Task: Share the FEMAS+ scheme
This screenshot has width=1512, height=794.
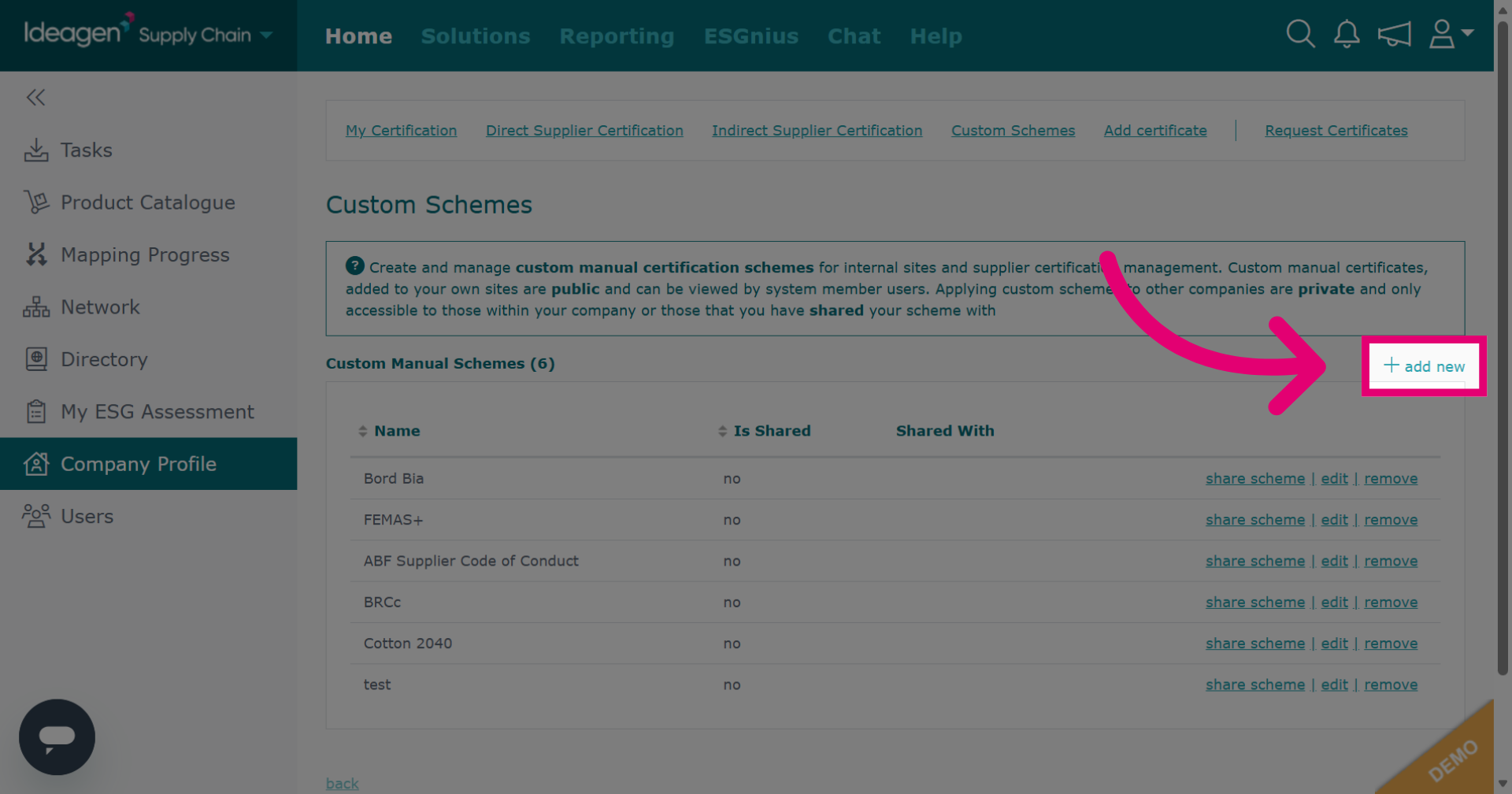Action: [1255, 520]
